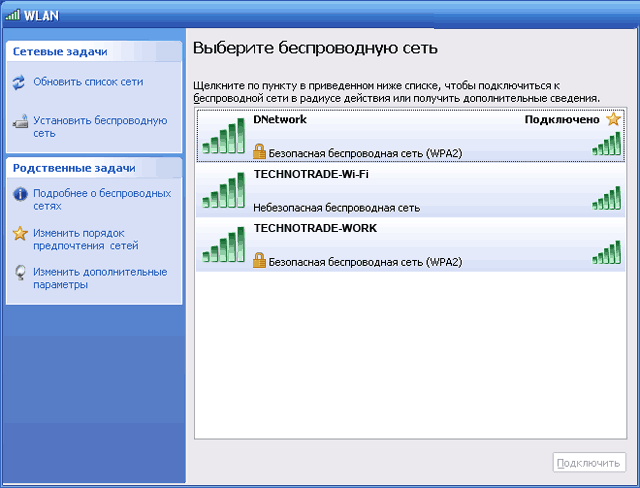Click the large signal bars of TECHNOTRADE-Wi-Fi

pos(224,190)
